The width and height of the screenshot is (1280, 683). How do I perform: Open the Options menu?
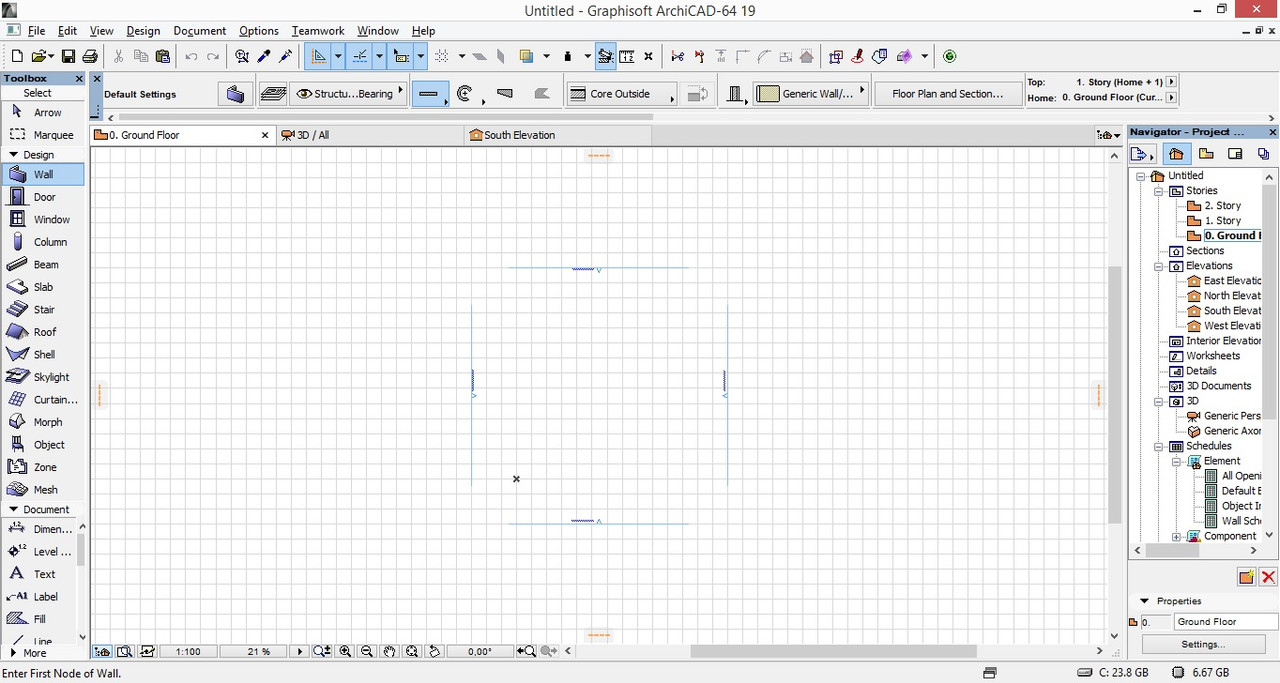(x=259, y=31)
